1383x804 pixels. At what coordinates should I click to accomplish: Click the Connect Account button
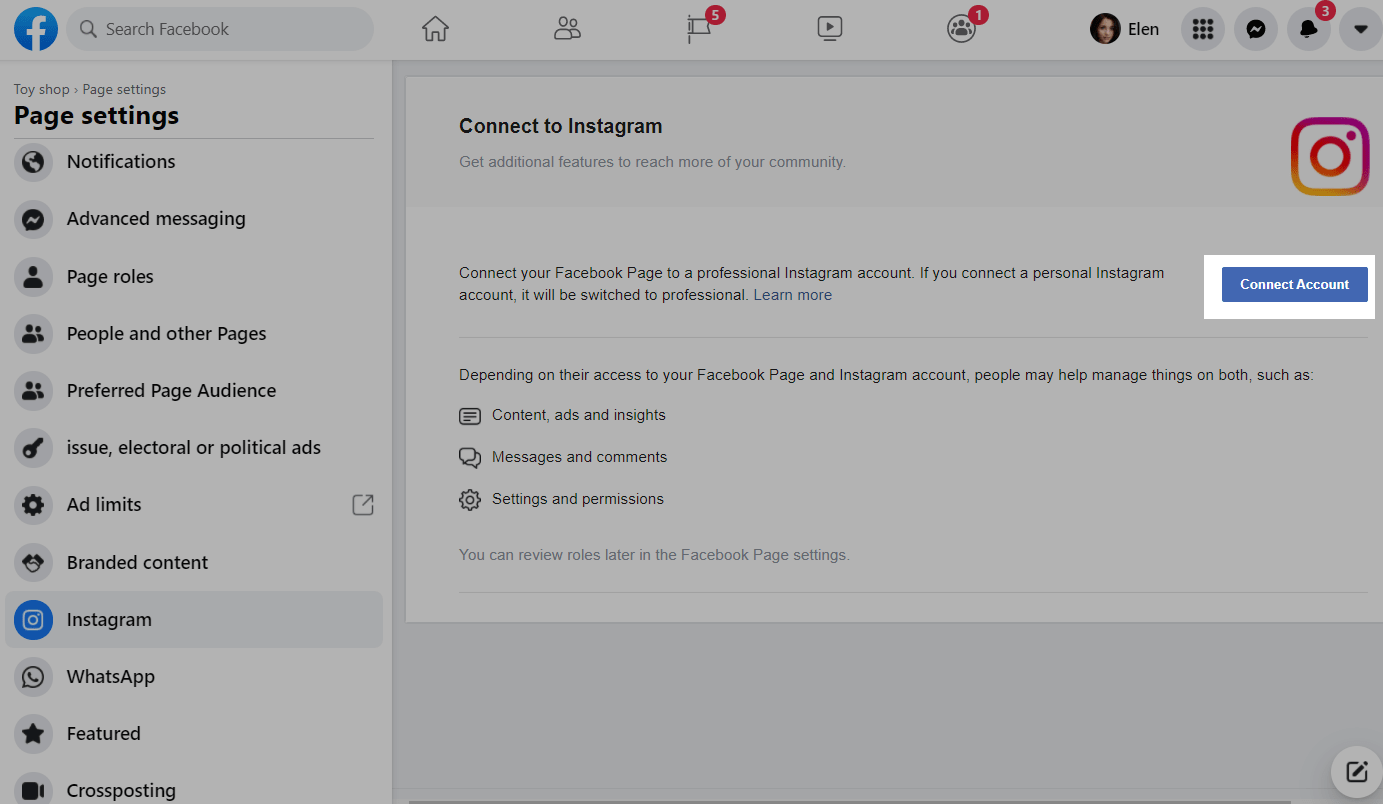[1295, 284]
